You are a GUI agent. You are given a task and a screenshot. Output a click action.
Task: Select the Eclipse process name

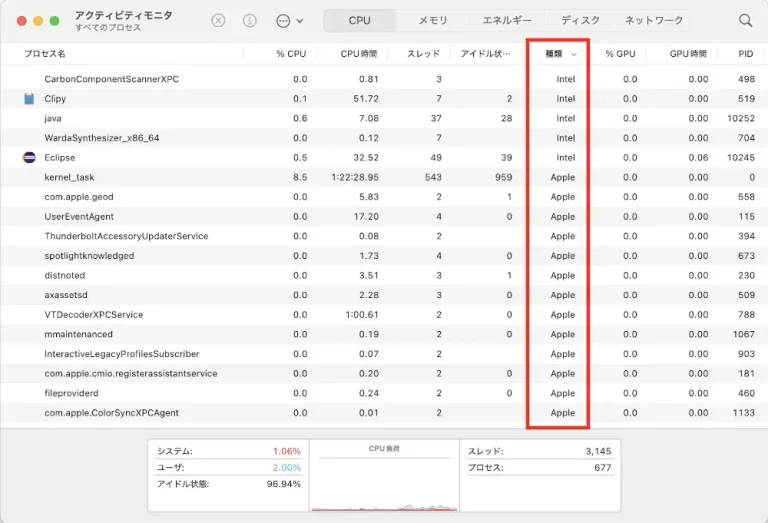point(60,158)
